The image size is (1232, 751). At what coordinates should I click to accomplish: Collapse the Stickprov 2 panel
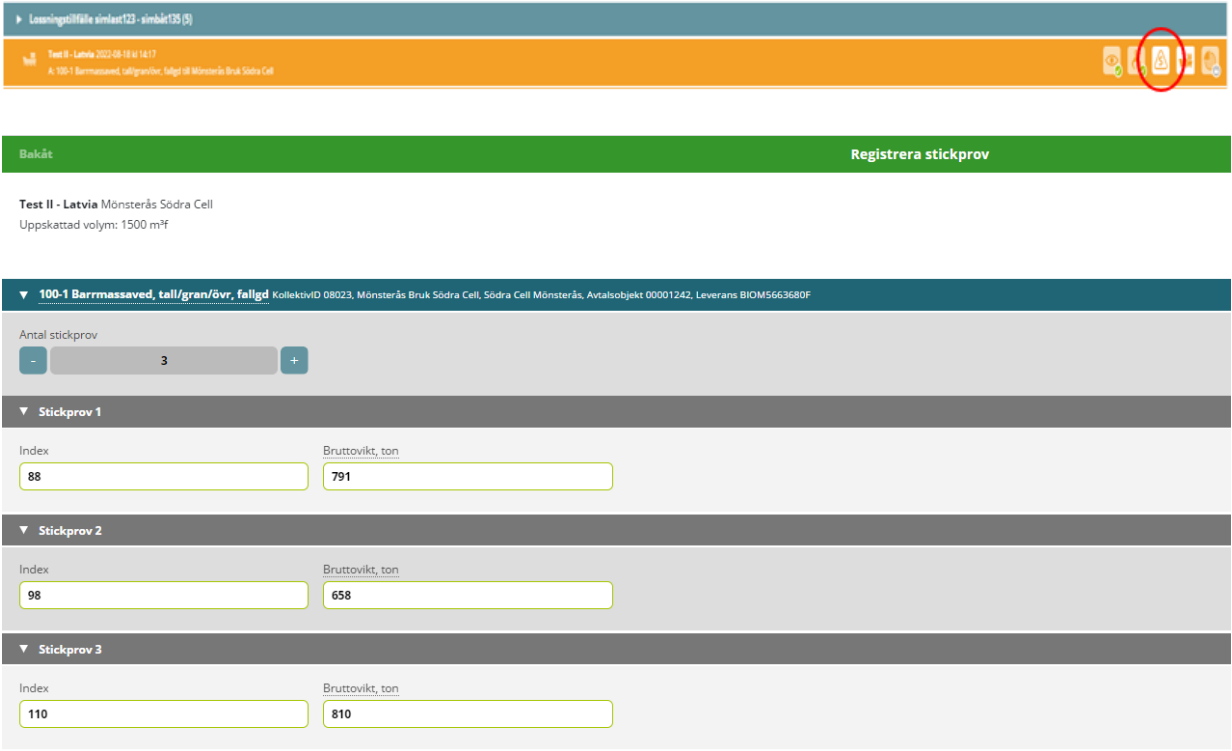click(x=24, y=530)
